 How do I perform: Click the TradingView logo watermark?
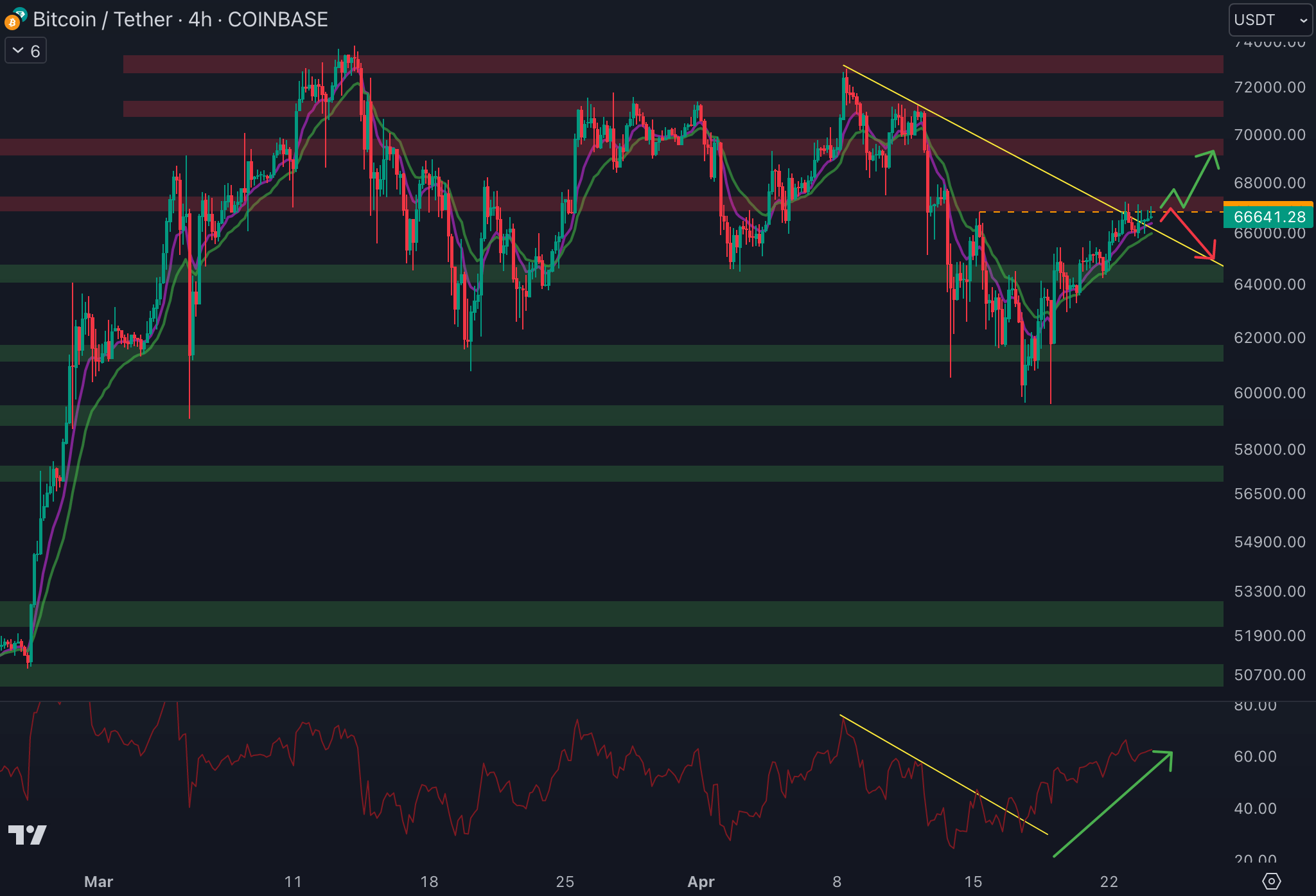tap(27, 834)
